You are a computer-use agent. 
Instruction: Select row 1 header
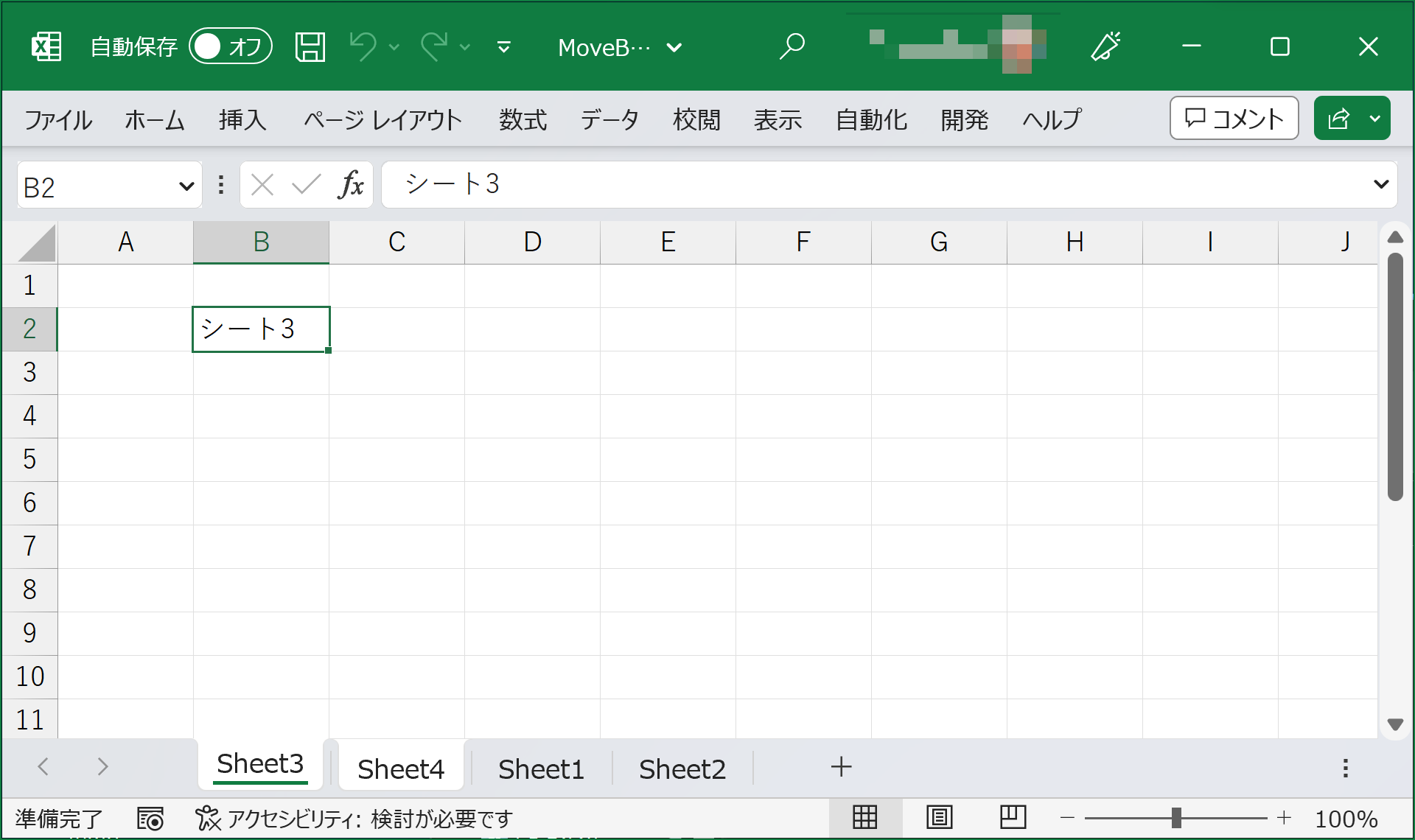click(29, 285)
